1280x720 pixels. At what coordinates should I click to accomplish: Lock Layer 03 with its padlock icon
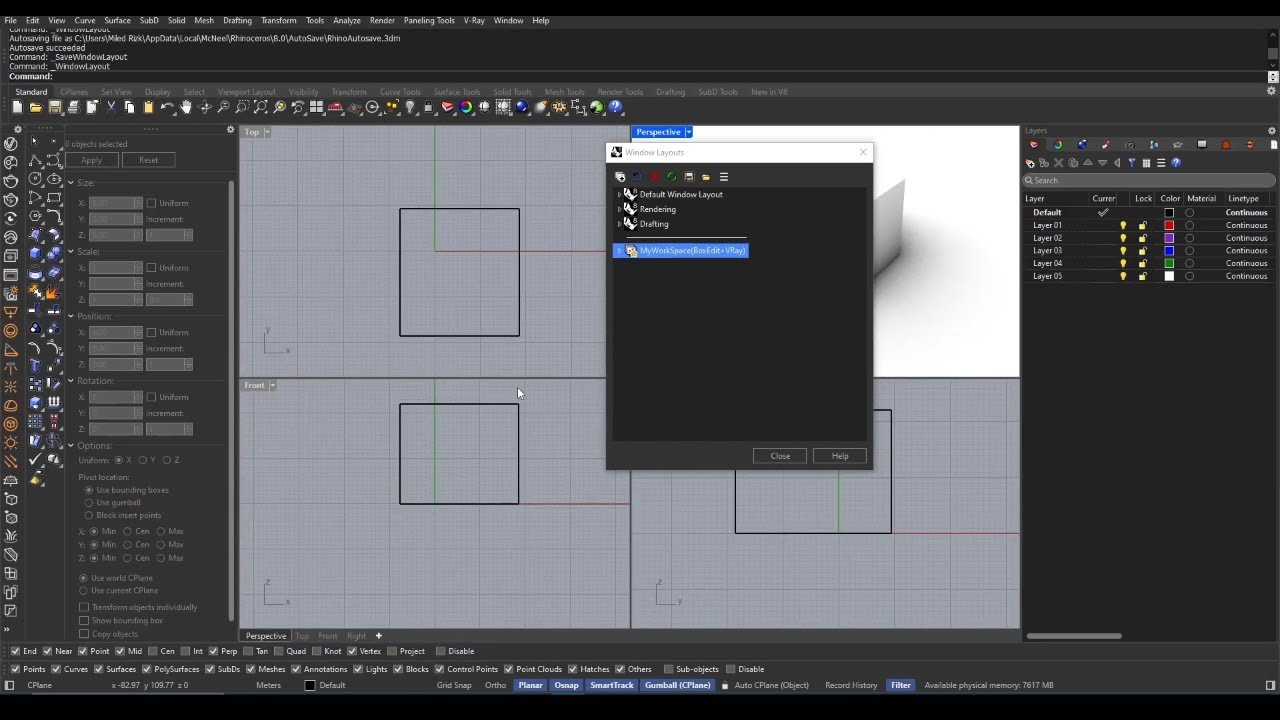[x=1144, y=250]
